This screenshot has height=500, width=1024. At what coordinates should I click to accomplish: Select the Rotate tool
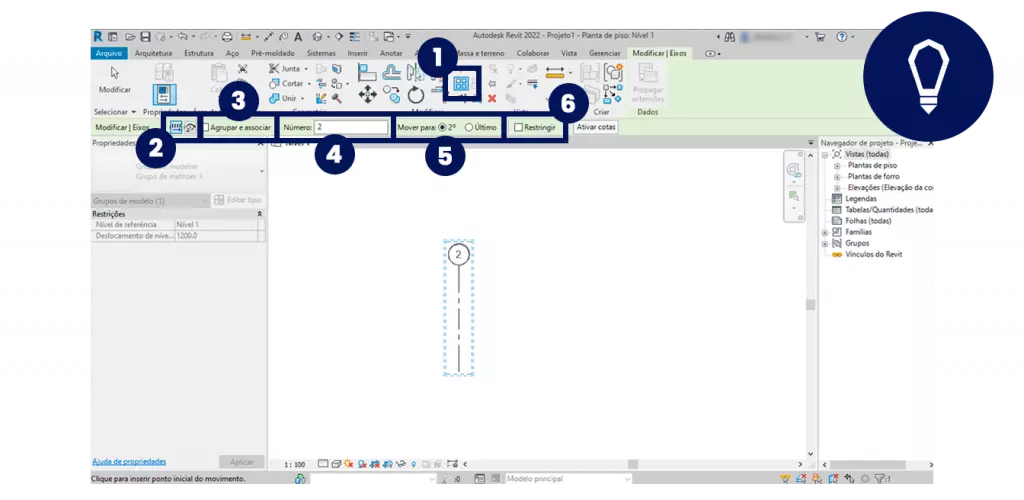click(416, 95)
